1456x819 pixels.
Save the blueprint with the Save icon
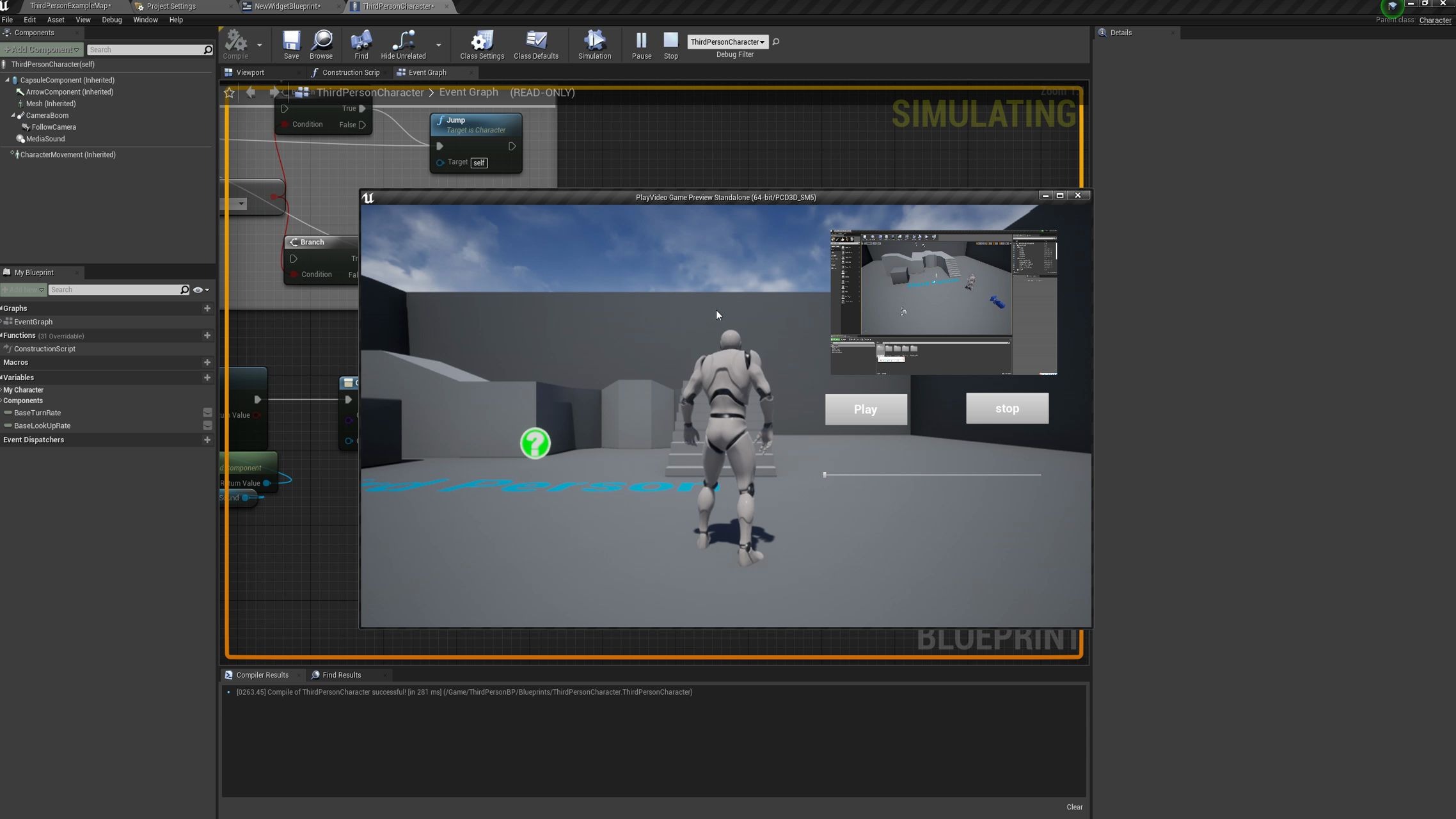click(x=291, y=44)
